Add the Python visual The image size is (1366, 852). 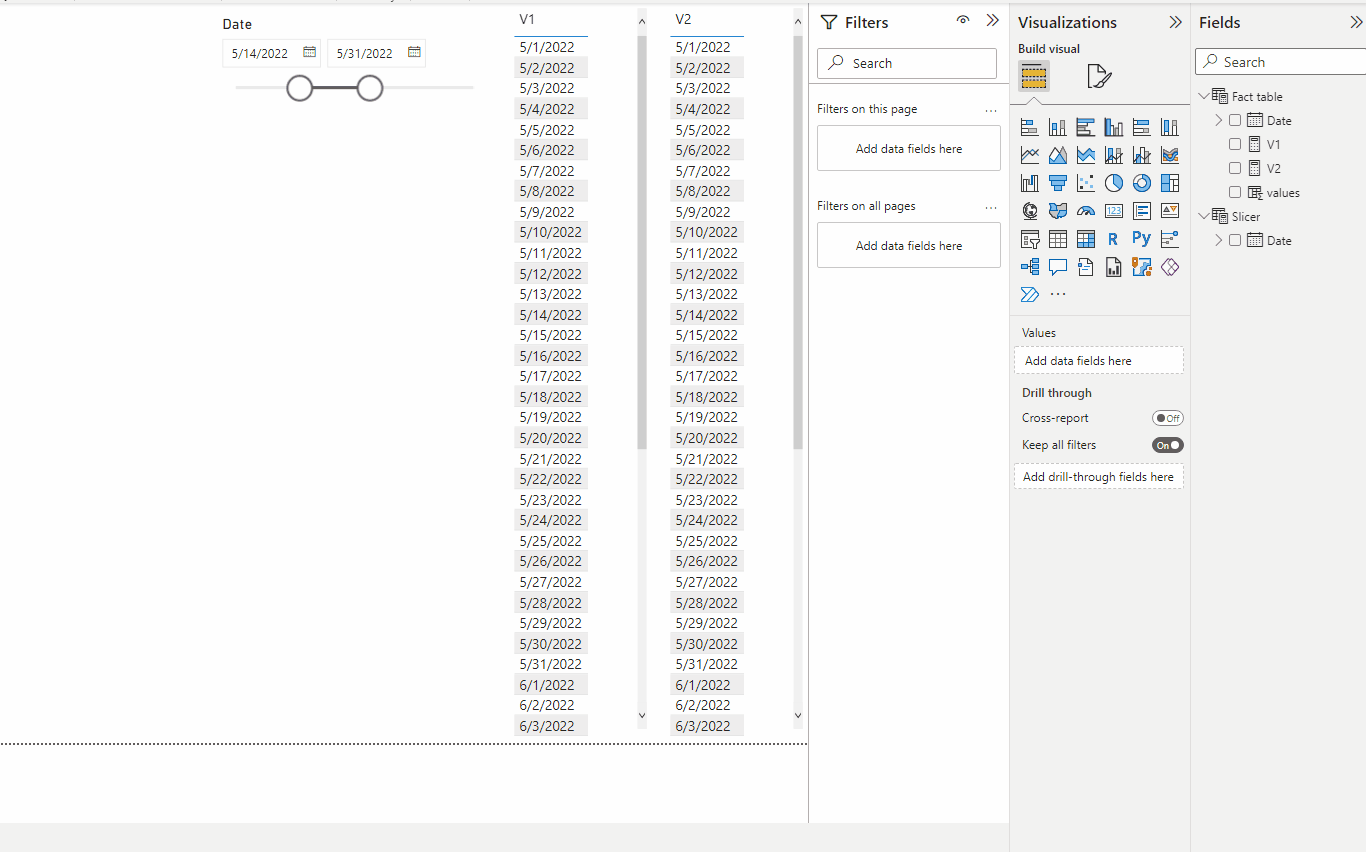[1141, 239]
